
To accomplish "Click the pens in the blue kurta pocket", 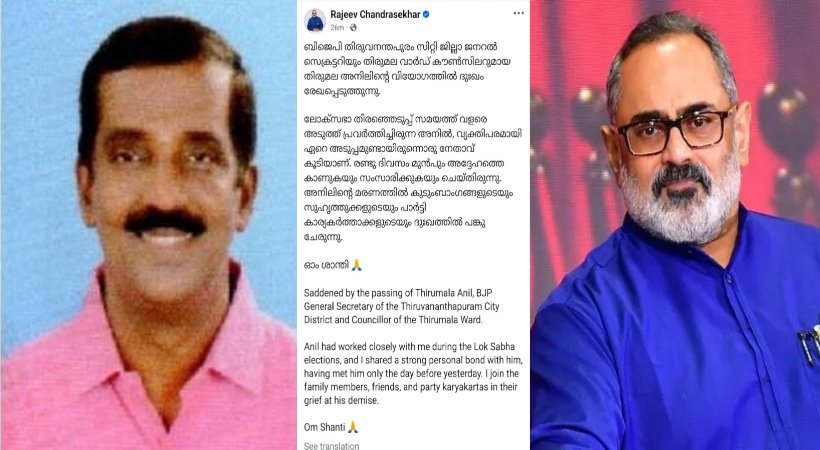I will (808, 343).
